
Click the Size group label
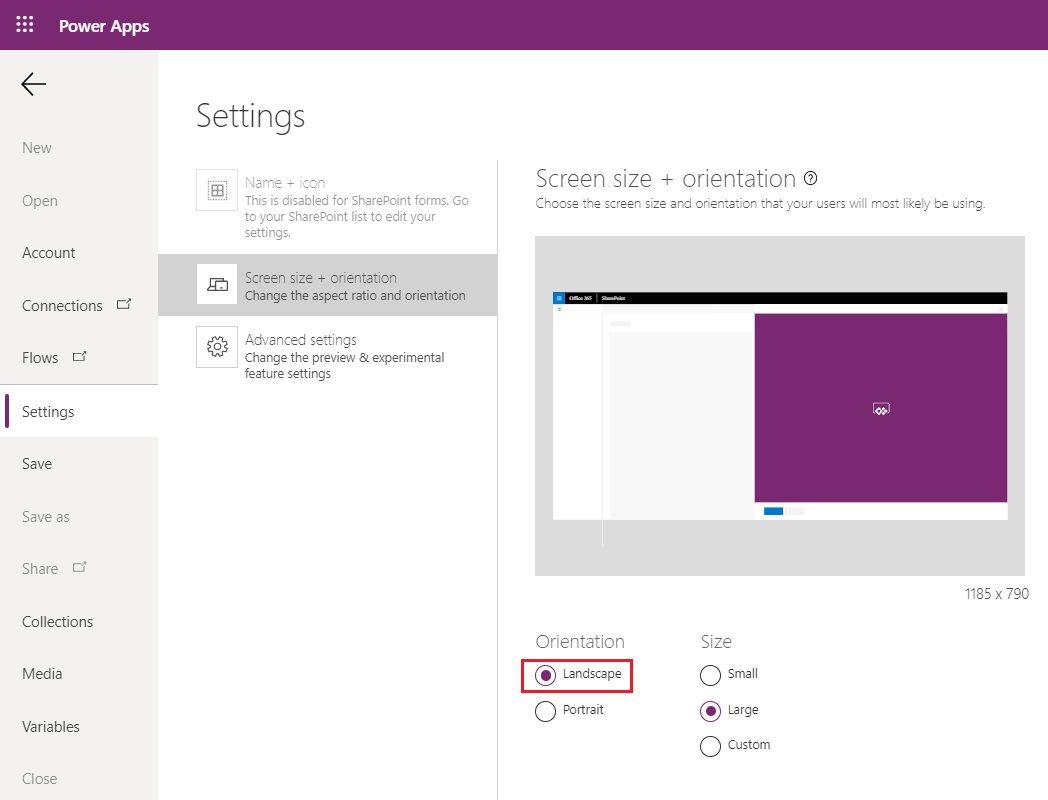pyautogui.click(x=716, y=642)
